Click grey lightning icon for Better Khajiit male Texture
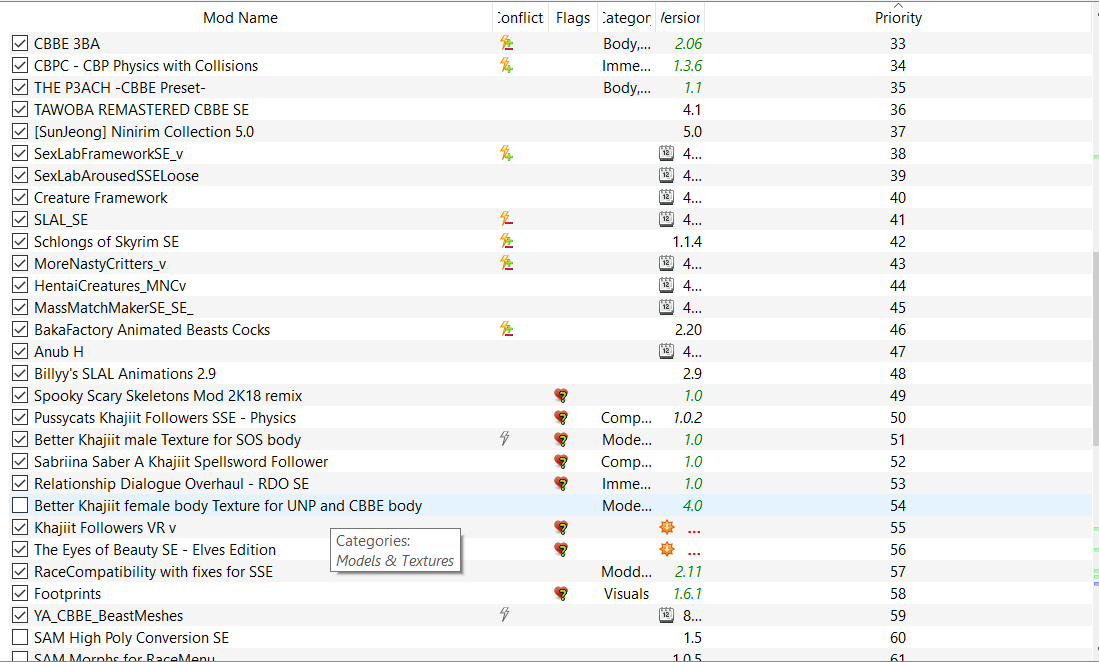1099x662 pixels. pyautogui.click(x=505, y=439)
